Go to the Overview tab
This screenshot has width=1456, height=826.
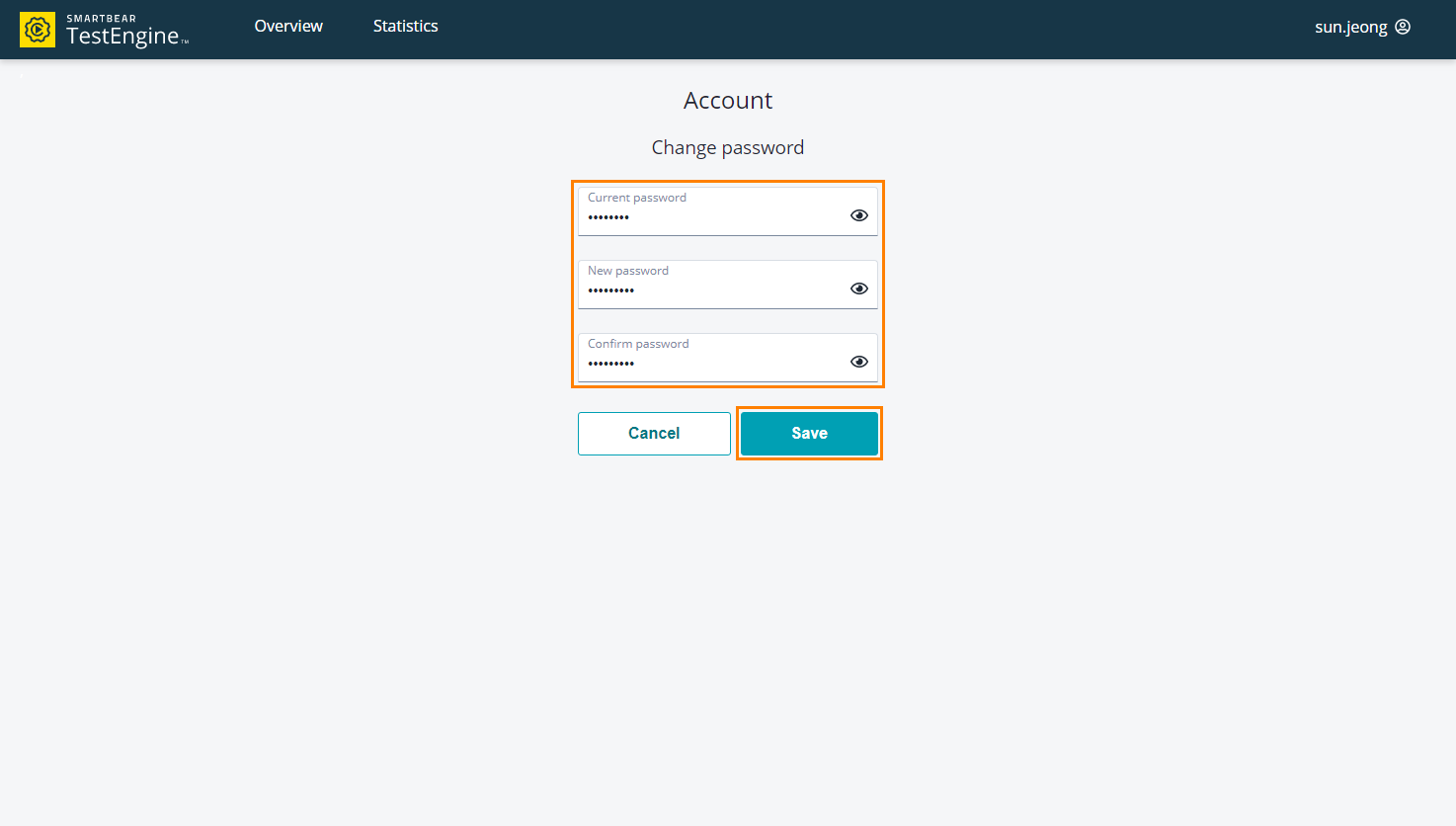(288, 26)
